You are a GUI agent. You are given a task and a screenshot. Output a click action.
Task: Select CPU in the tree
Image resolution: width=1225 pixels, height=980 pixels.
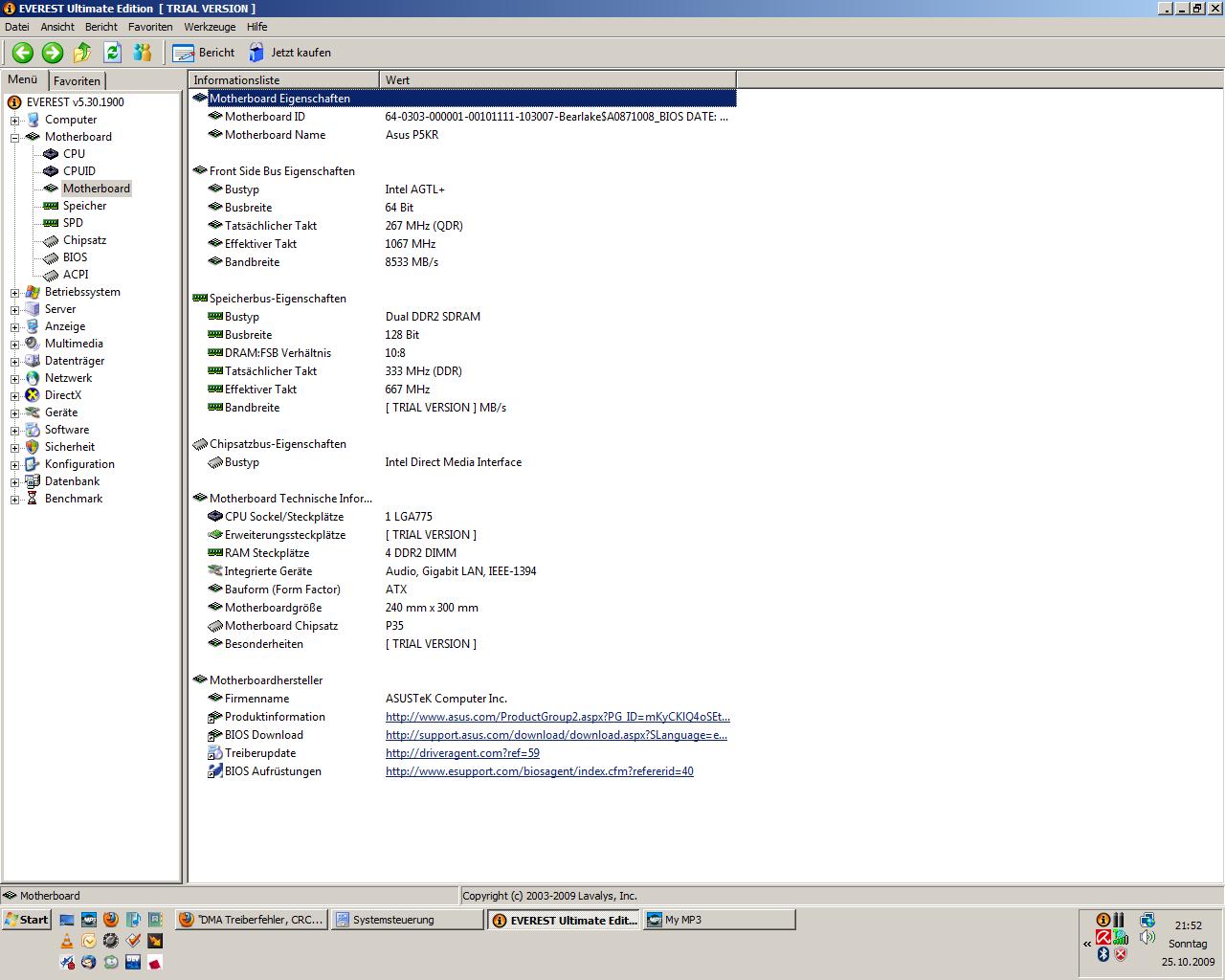click(x=74, y=154)
